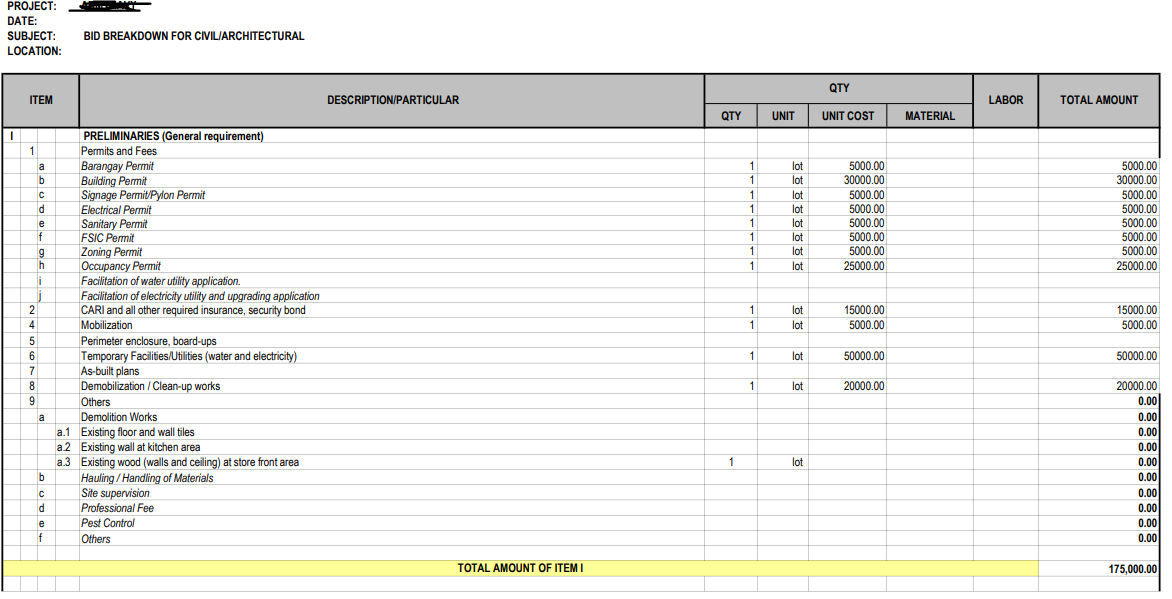
Task: Select the Building Permit description
Action: (x=114, y=181)
